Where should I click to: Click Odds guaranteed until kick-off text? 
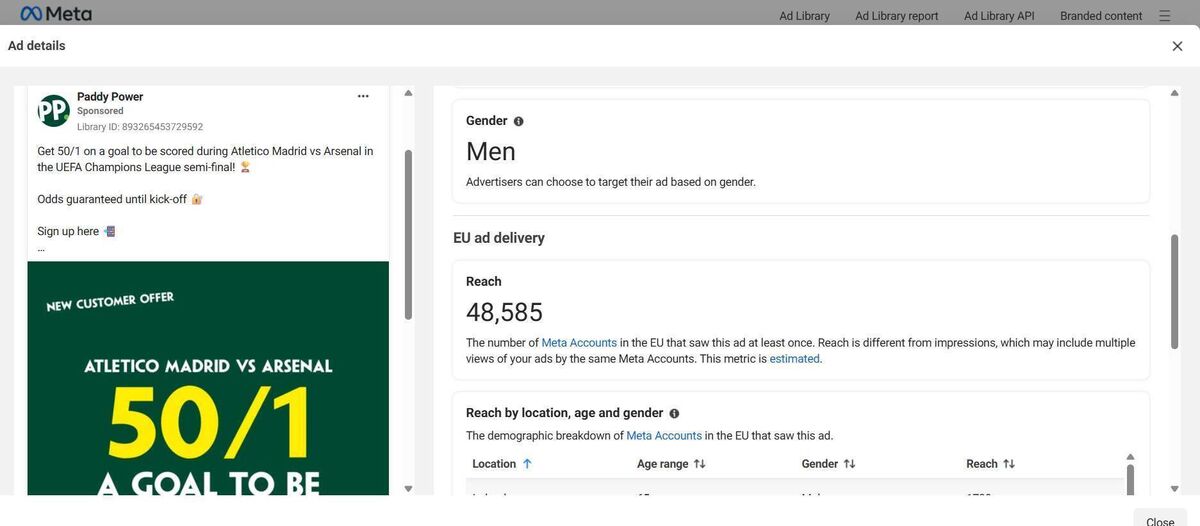click(x=111, y=199)
